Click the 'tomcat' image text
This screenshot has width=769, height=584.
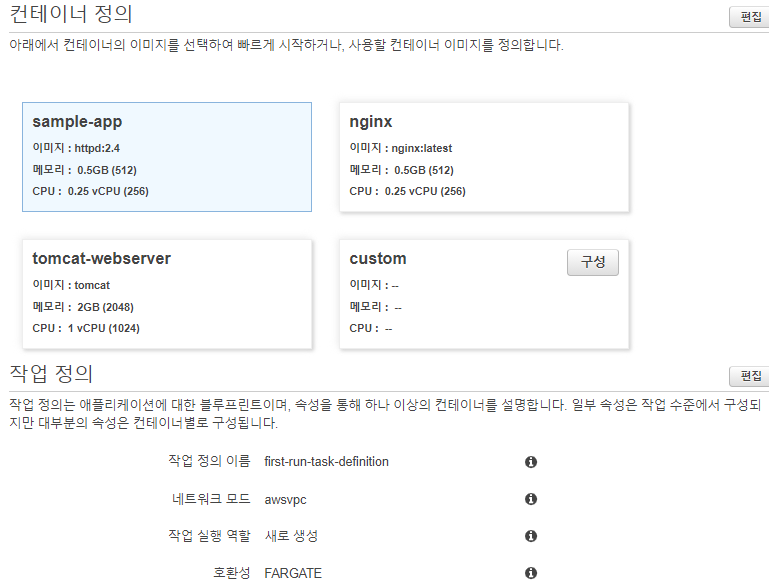pyautogui.click(x=92, y=285)
